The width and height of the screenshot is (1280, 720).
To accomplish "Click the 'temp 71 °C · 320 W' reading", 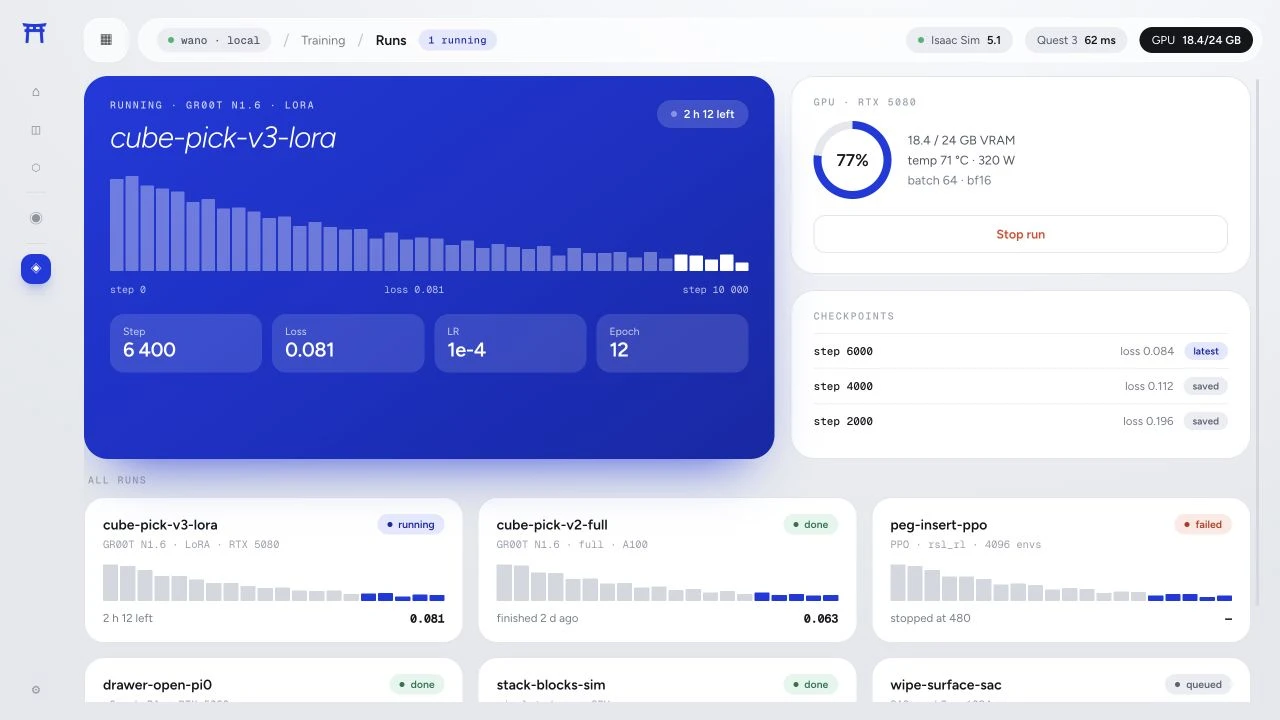I will pos(961,160).
